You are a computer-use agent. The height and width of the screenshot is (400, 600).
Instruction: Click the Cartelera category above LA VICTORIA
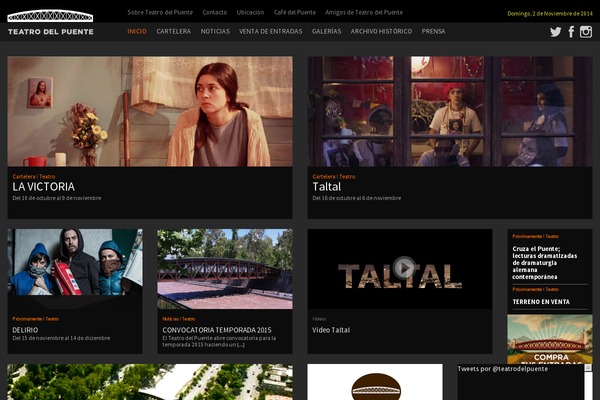click(x=24, y=176)
